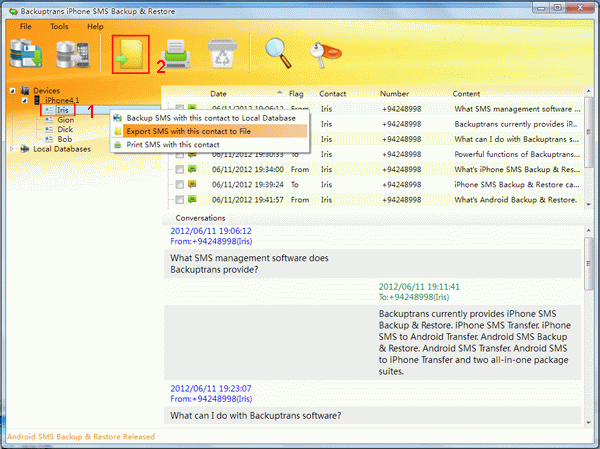This screenshot has width=600, height=449.
Task: Select the Gion contact in tree
Action: point(65,120)
